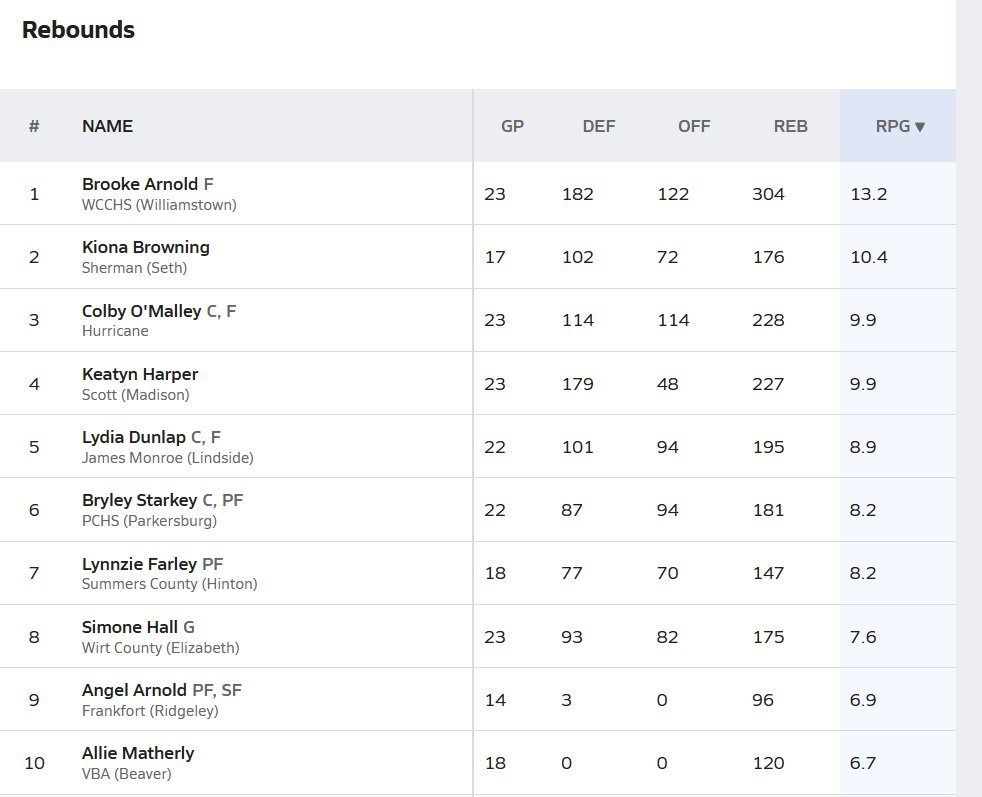Click the NAME column header
This screenshot has height=797, width=982.
click(x=107, y=126)
